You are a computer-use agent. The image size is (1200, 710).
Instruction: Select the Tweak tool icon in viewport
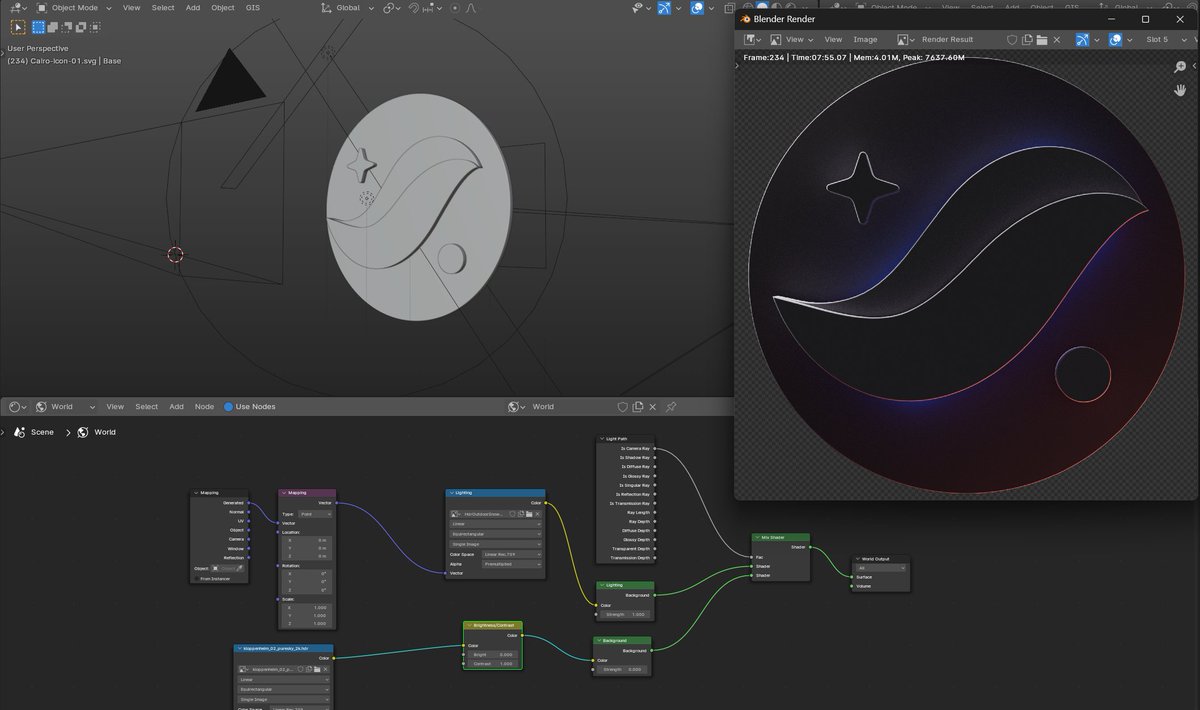18,27
